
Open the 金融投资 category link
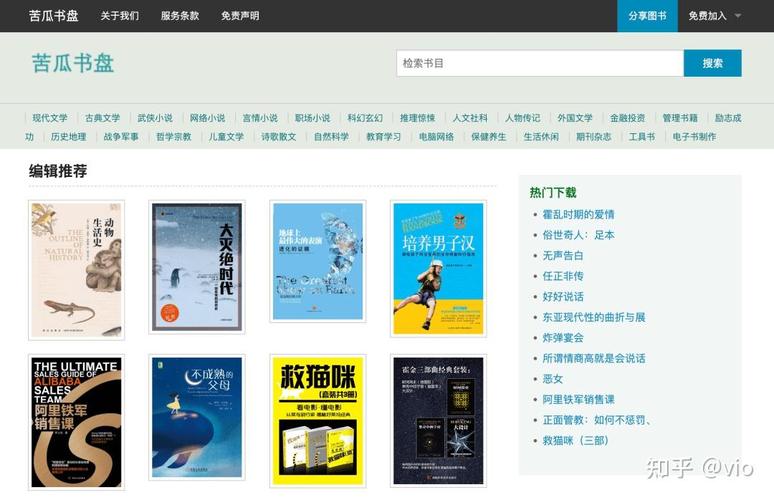pyautogui.click(x=628, y=118)
